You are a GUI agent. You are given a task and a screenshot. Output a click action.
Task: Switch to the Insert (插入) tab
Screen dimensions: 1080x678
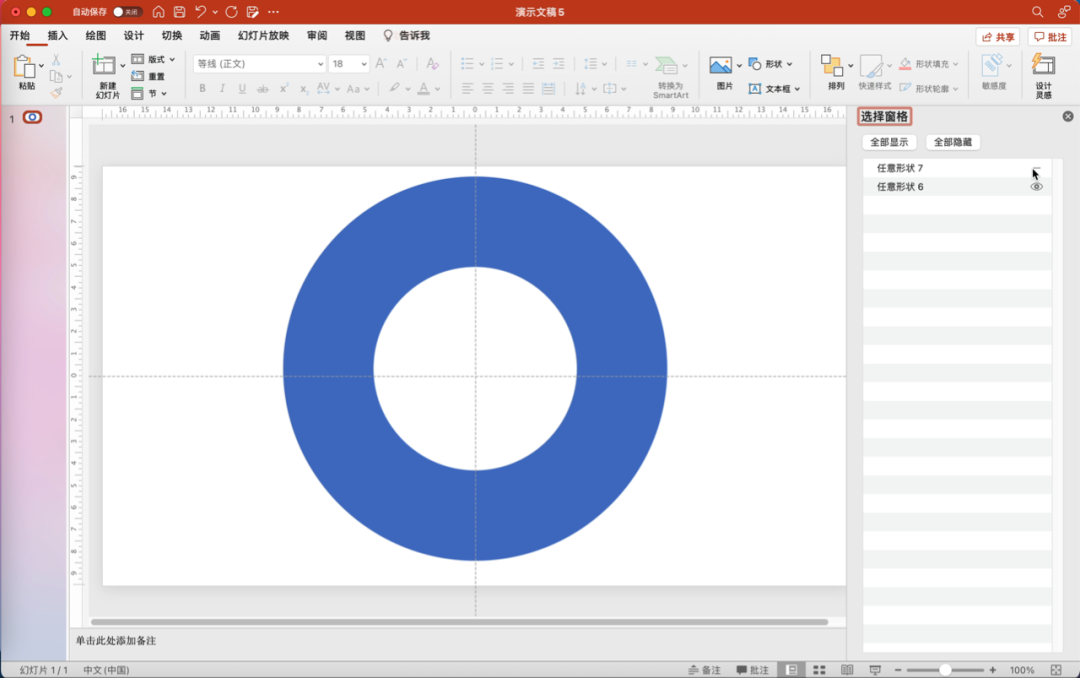pos(58,36)
